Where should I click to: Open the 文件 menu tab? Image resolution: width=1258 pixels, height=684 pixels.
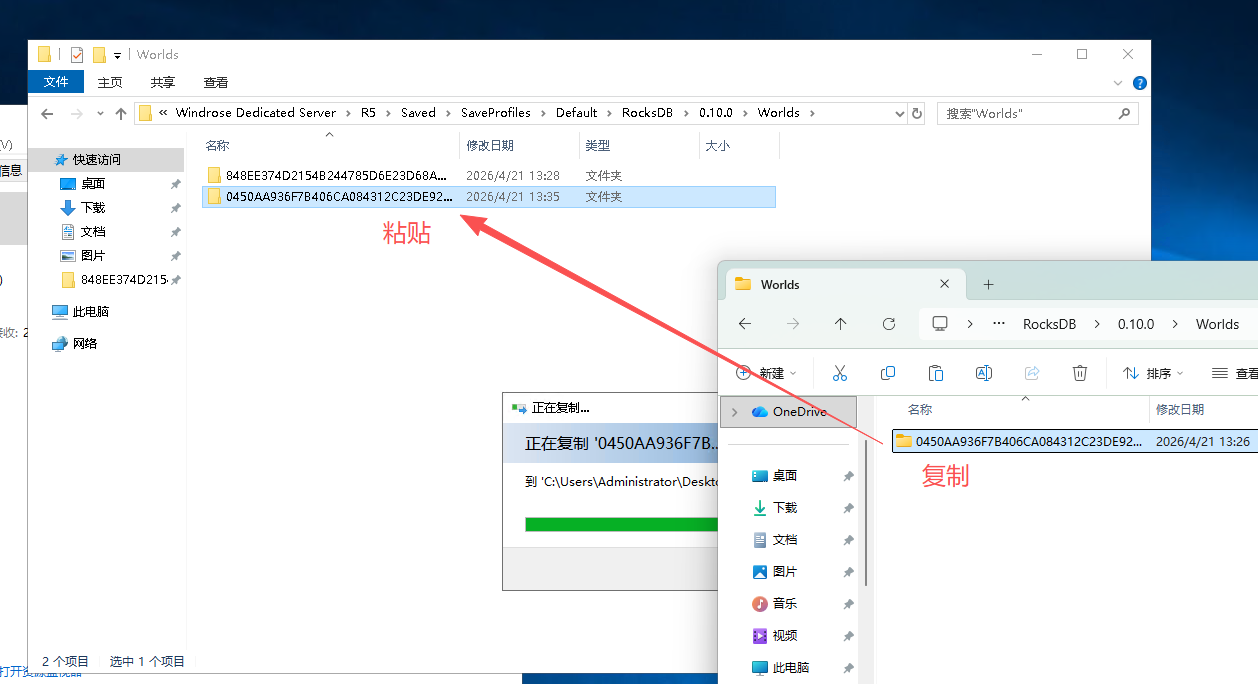click(56, 82)
